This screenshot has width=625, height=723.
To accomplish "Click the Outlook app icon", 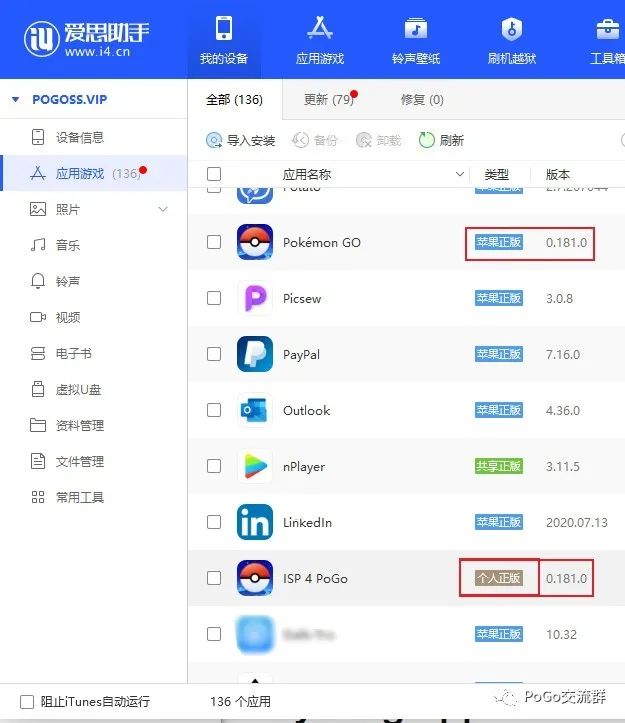I will pyautogui.click(x=255, y=410).
